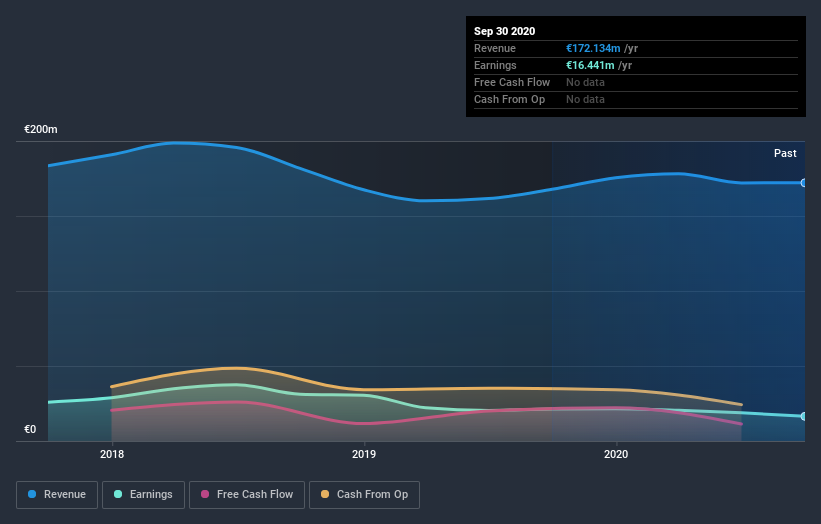Click the €0 y-axis label
This screenshot has height=524, width=821.
[30, 430]
